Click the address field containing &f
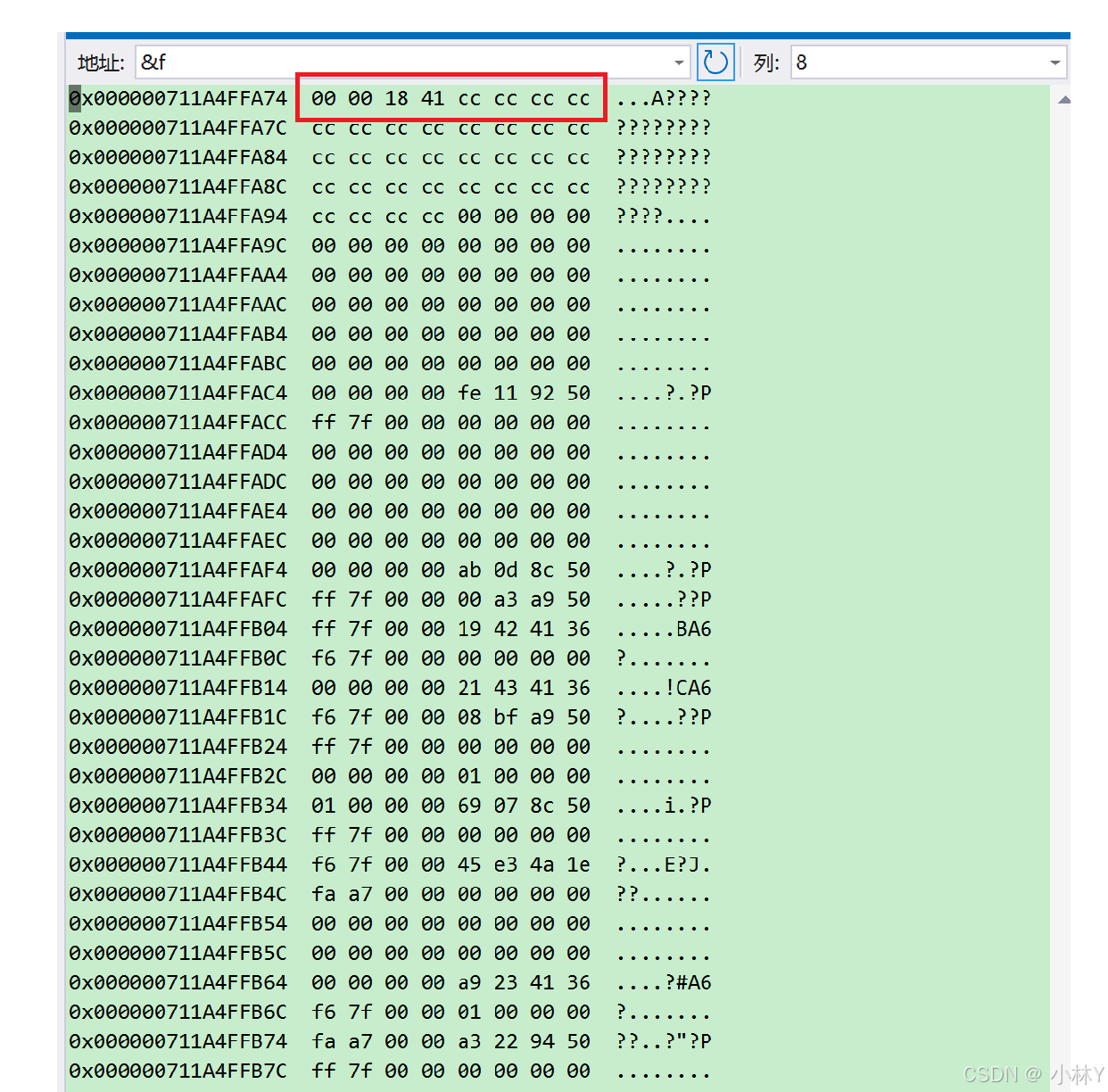The image size is (1108, 1092). (x=413, y=62)
